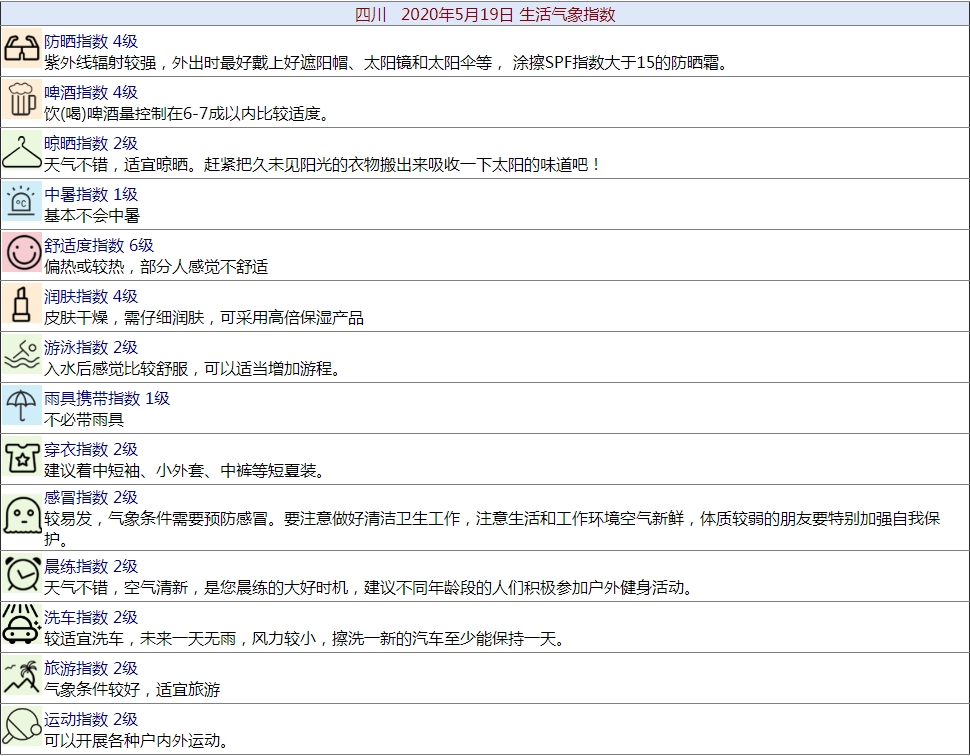Click the lipstick skin care icon
This screenshot has height=756, width=970.
22,306
